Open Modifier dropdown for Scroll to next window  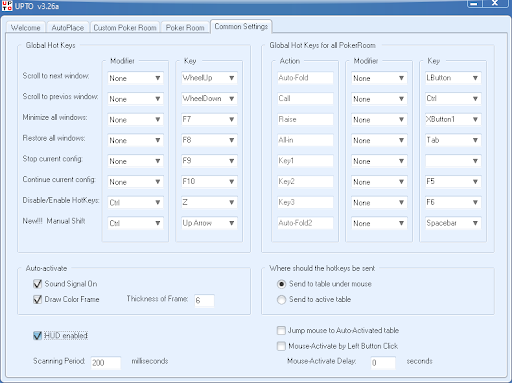pos(135,78)
